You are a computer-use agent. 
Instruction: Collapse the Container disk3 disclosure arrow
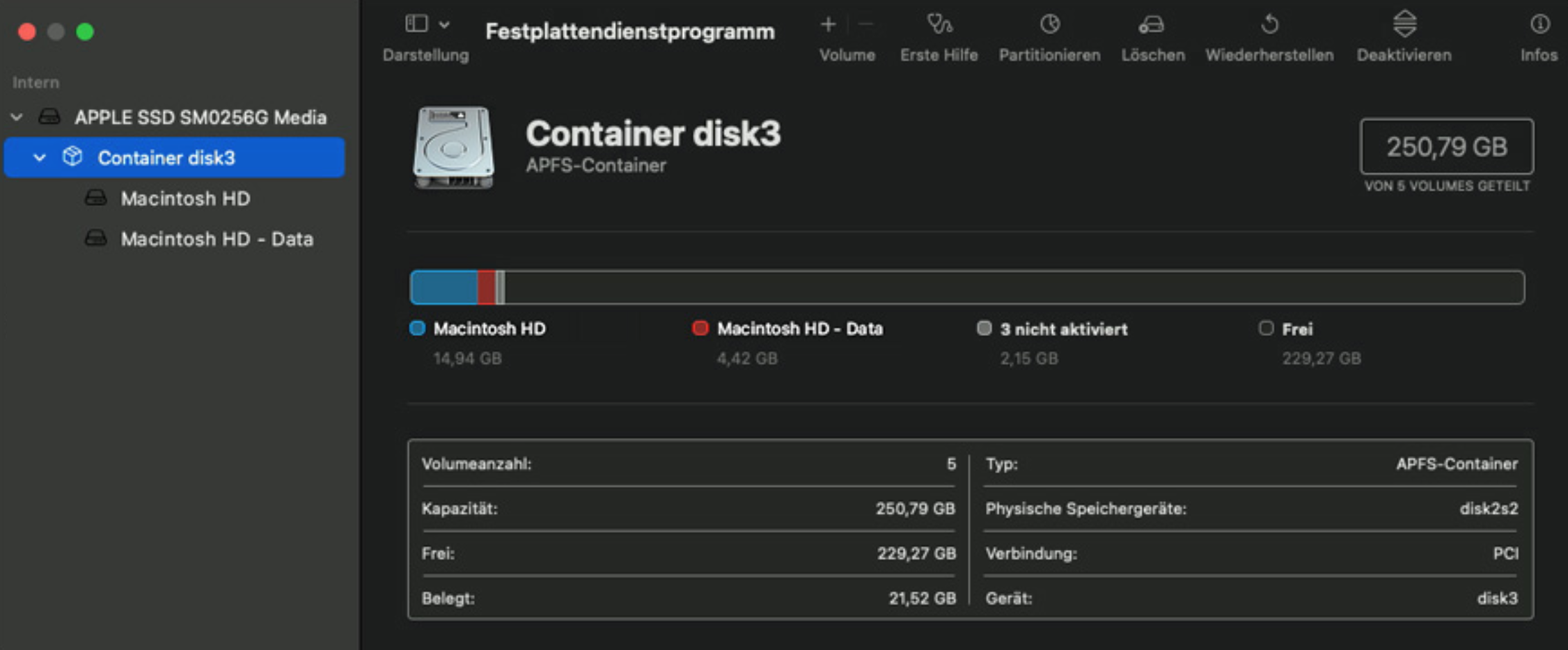(40, 158)
